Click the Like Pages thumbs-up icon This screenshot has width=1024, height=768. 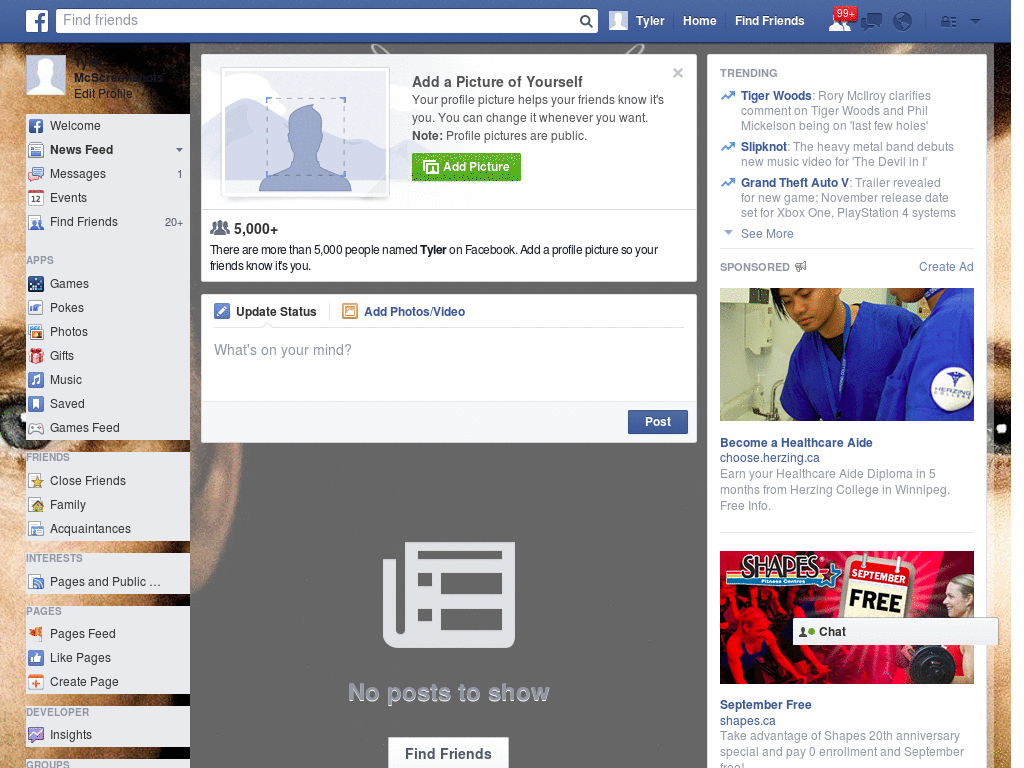click(36, 658)
